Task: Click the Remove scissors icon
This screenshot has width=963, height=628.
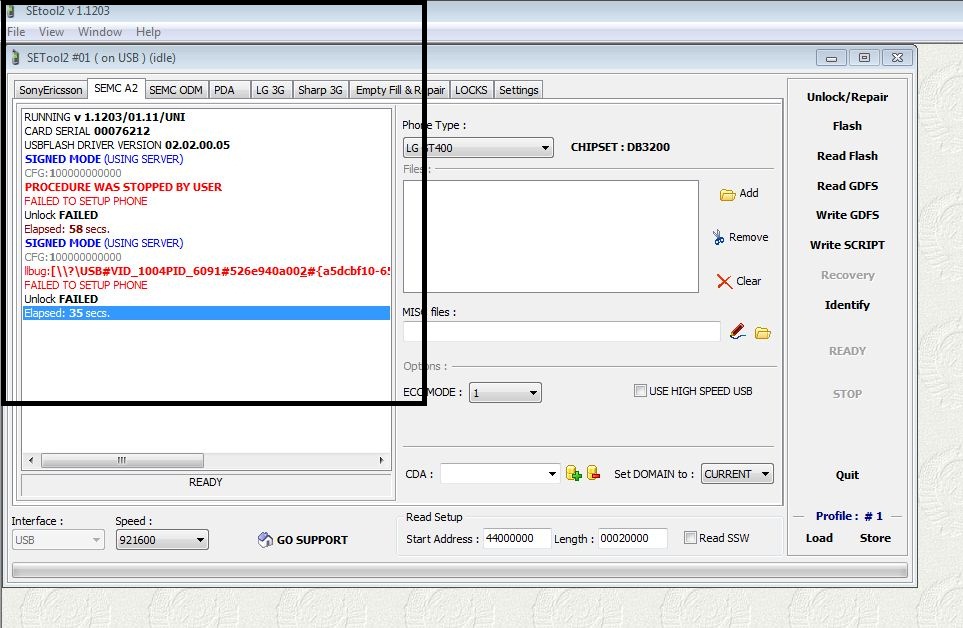Action: point(719,237)
